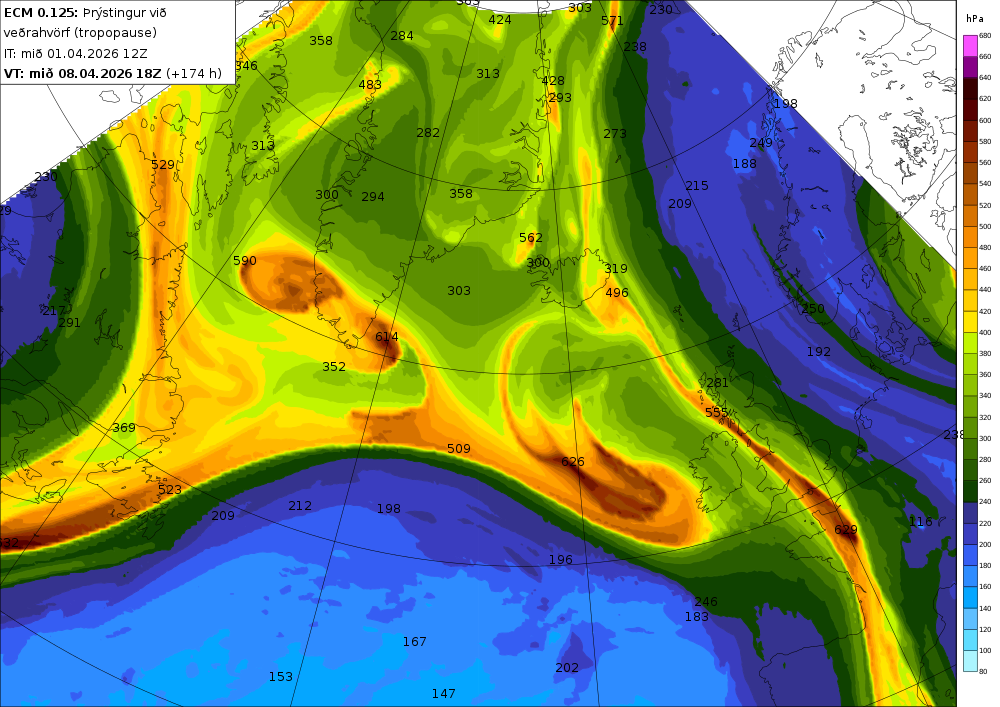Click the '369' pressure value on the map
The width and height of the screenshot is (1000, 707).
click(124, 428)
